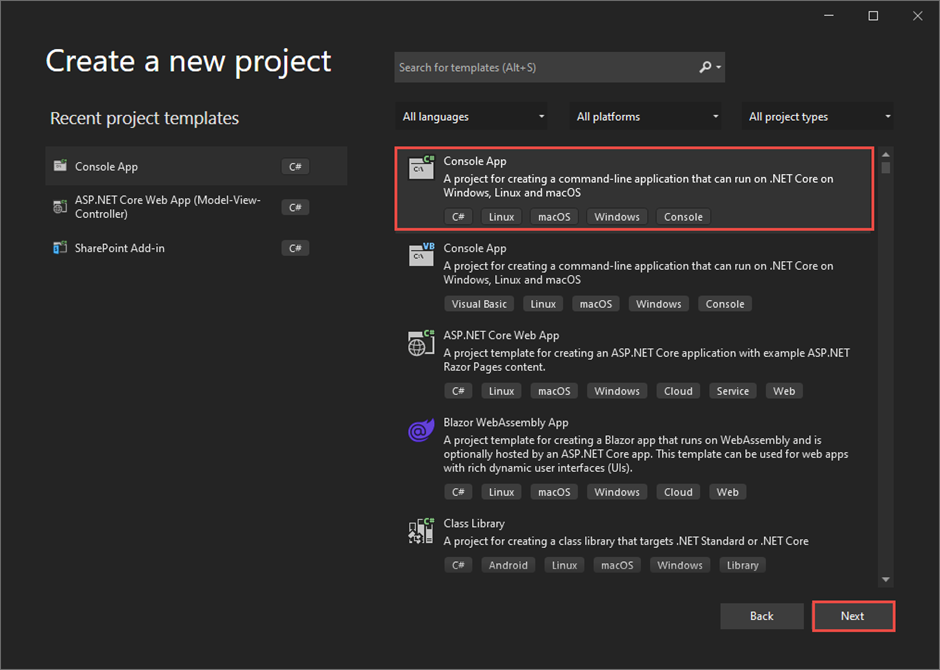Click the Visual Basic Console App icon
Screen dimensions: 940x670
pyautogui.click(x=420, y=255)
